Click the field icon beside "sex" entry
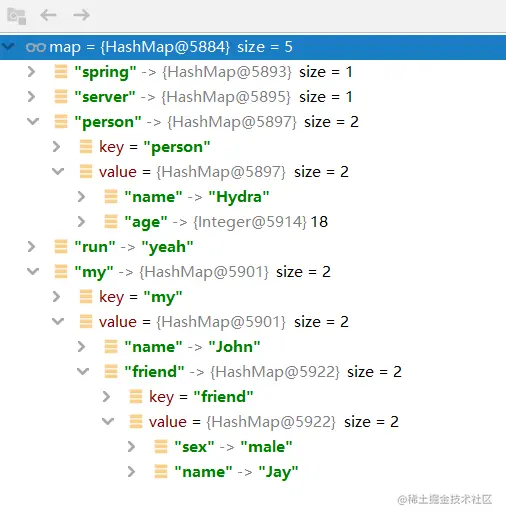506x519 pixels. click(x=161, y=447)
